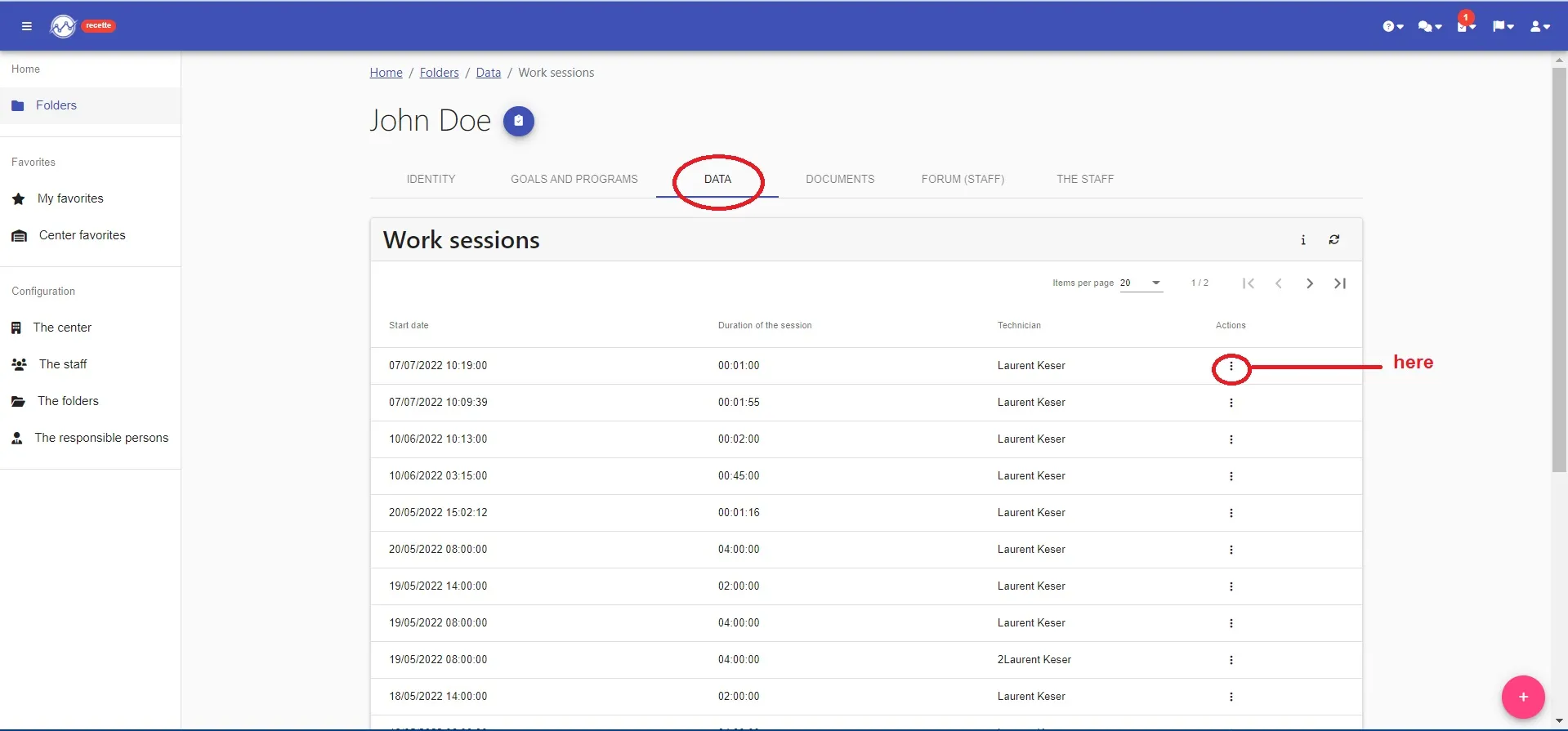Switch to GOALS AND PROGRAMS tab

[x=574, y=179]
